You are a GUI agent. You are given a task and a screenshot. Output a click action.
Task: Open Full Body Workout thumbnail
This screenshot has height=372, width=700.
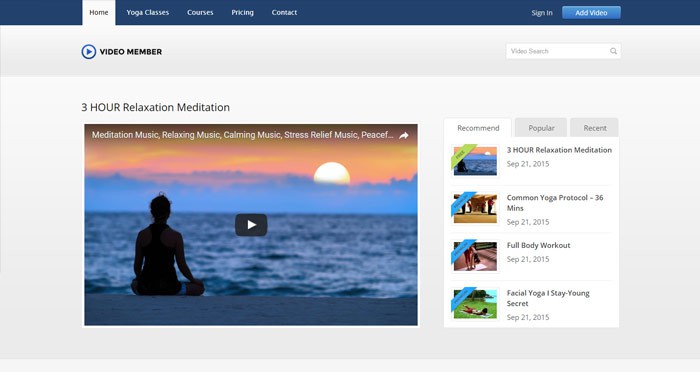(475, 256)
